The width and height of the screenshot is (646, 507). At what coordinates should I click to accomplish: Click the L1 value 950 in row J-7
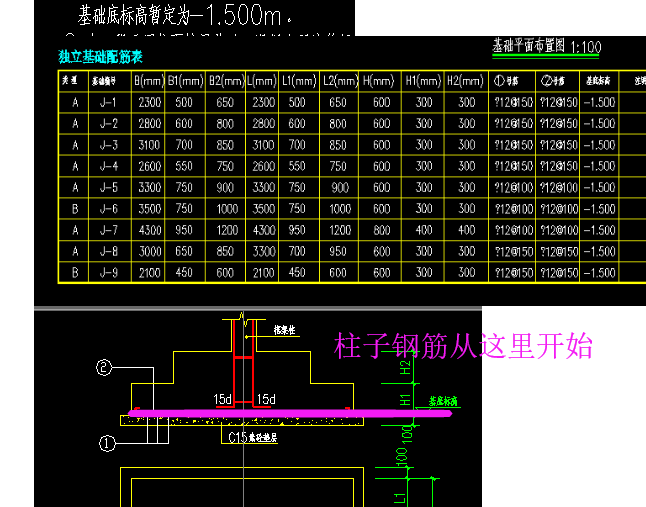tap(297, 230)
